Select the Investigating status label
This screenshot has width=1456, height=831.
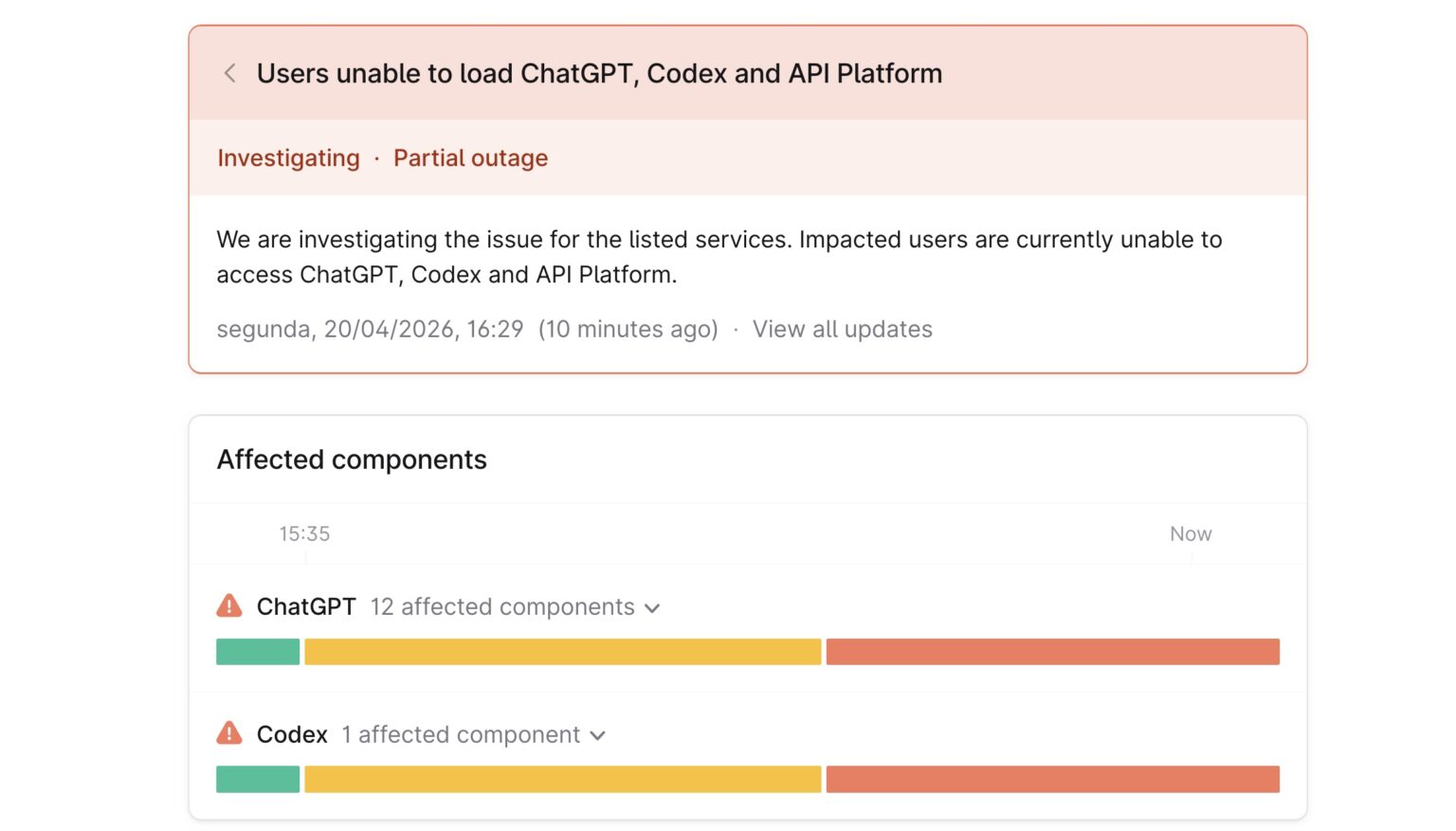click(x=288, y=157)
